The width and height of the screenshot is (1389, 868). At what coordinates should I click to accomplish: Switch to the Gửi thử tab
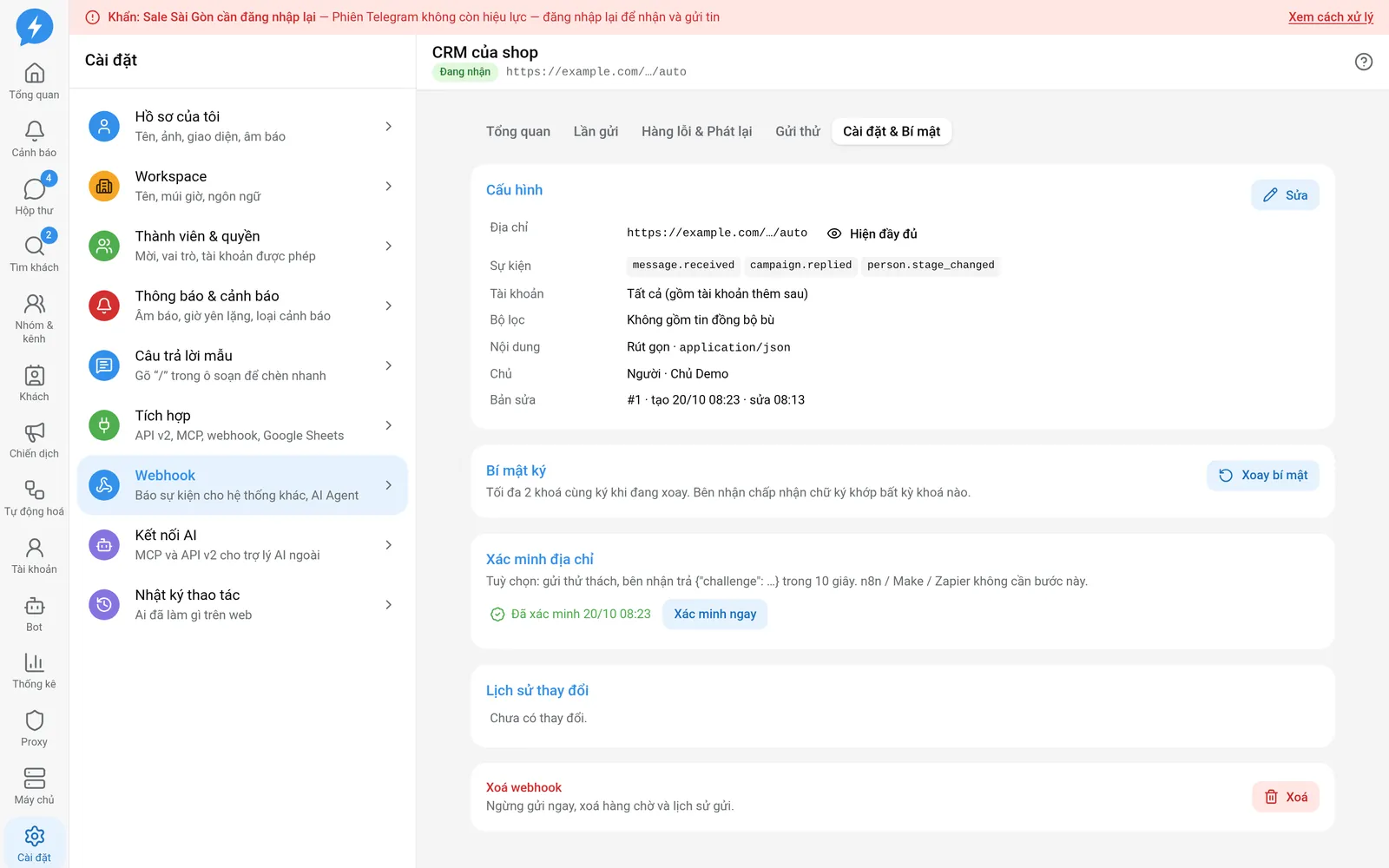(798, 131)
